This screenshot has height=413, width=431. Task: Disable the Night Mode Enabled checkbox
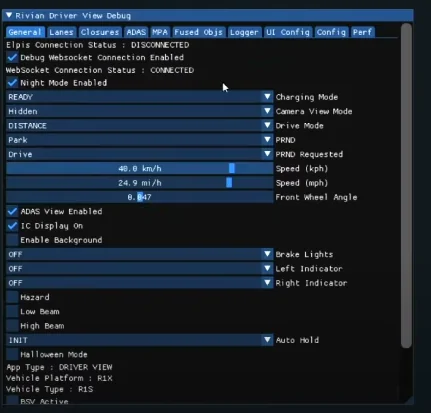tap(12, 83)
